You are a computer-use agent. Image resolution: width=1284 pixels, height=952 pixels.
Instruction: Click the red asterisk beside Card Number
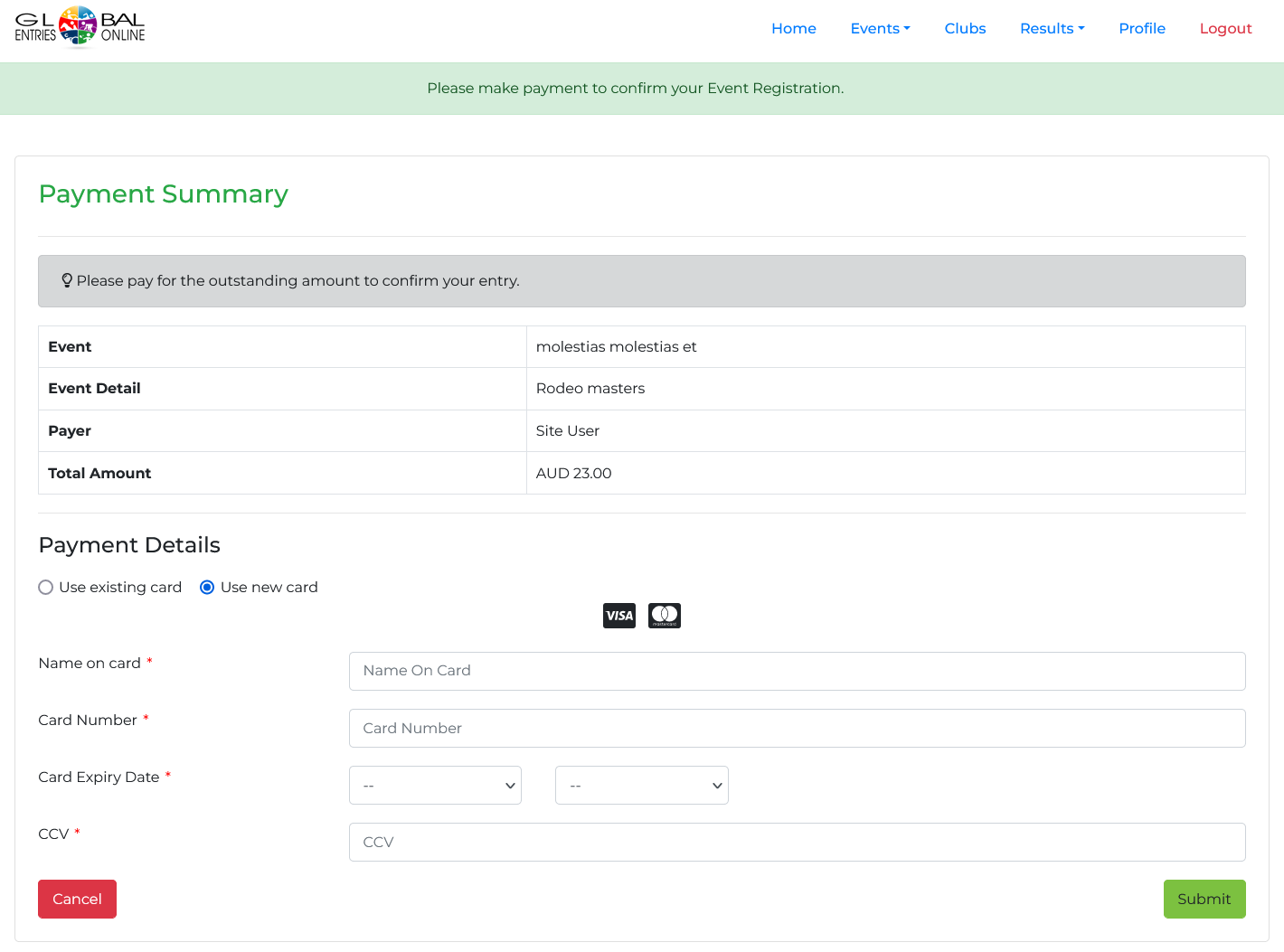pos(146,716)
